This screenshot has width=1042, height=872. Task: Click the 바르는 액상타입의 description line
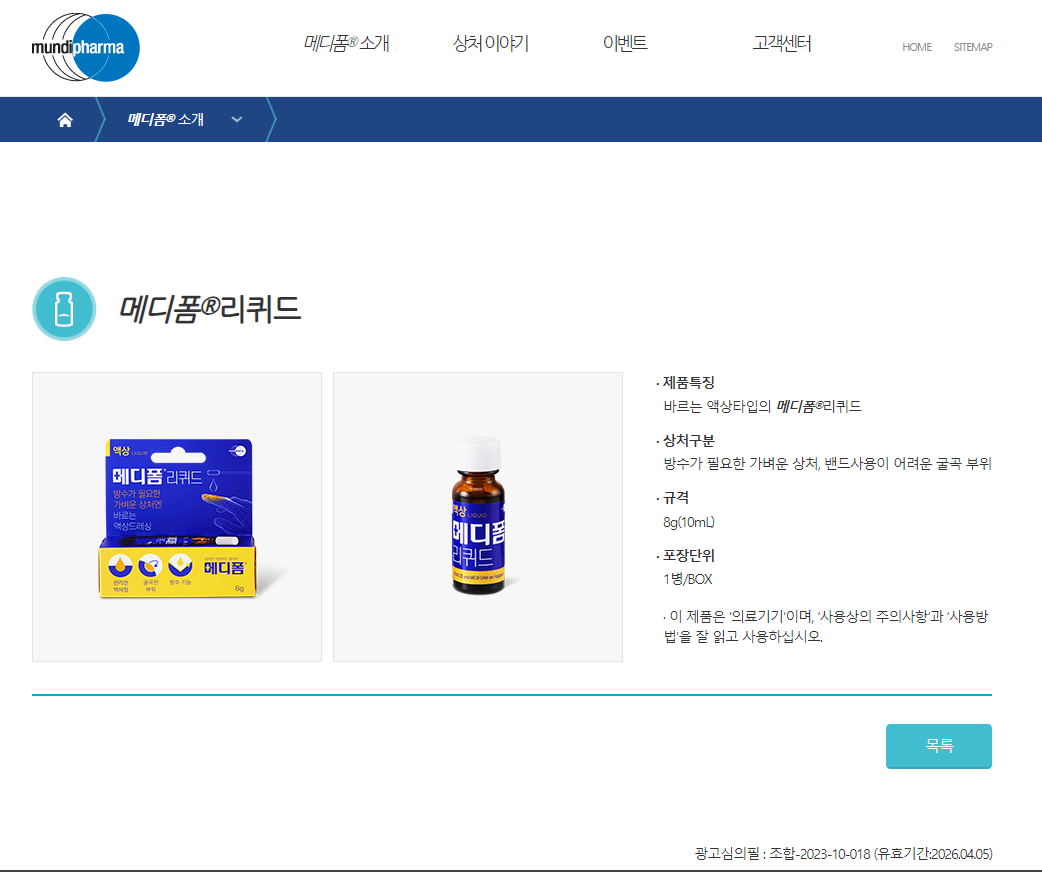click(x=762, y=406)
